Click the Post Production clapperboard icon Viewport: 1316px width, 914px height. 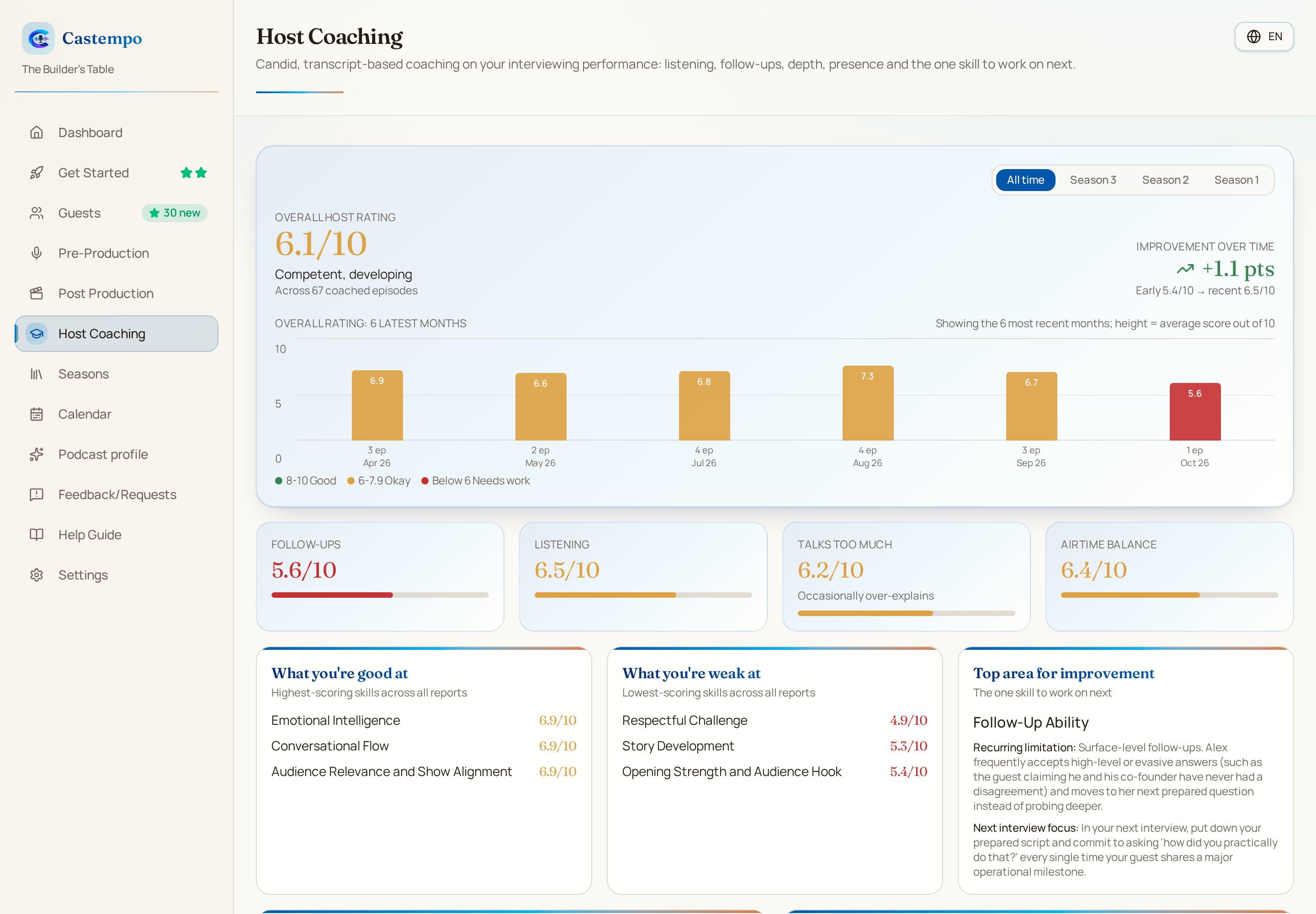pyautogui.click(x=37, y=293)
